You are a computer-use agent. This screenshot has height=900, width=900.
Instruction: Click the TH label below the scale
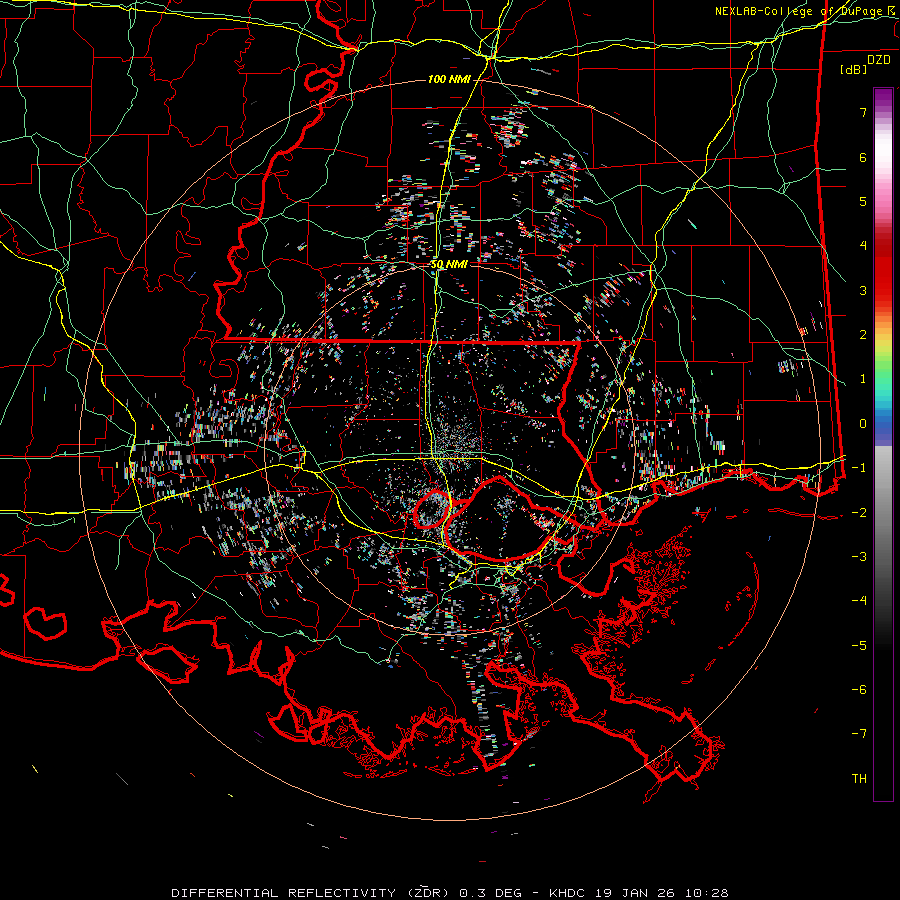(859, 779)
